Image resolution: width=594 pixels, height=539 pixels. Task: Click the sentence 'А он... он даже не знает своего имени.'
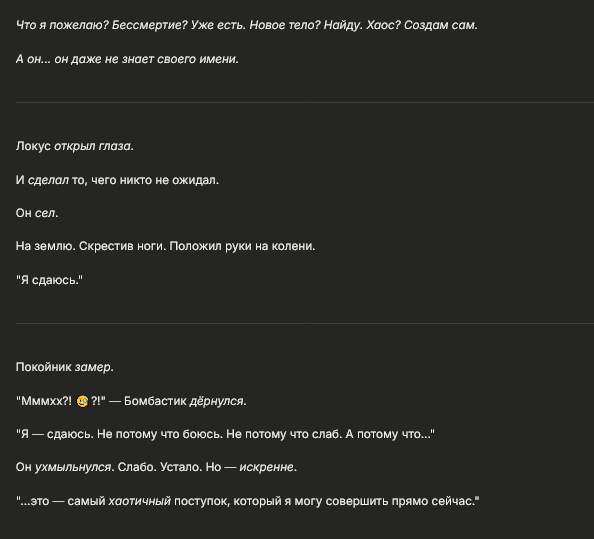pos(127,59)
